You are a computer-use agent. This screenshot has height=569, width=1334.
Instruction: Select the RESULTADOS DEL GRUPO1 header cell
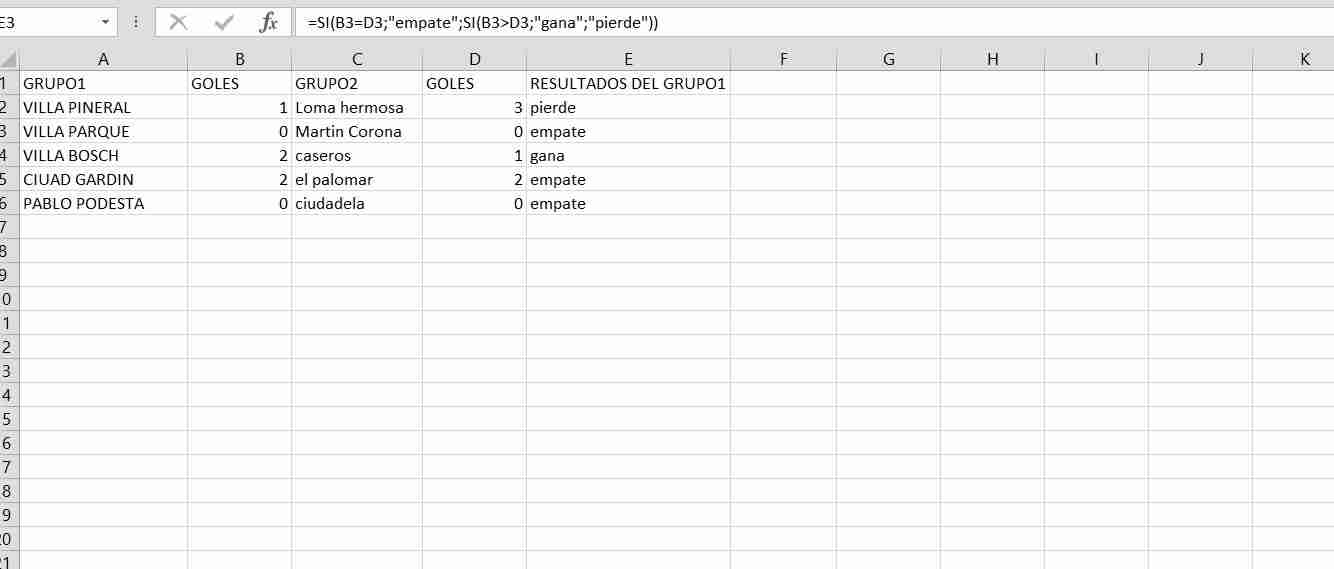point(628,84)
